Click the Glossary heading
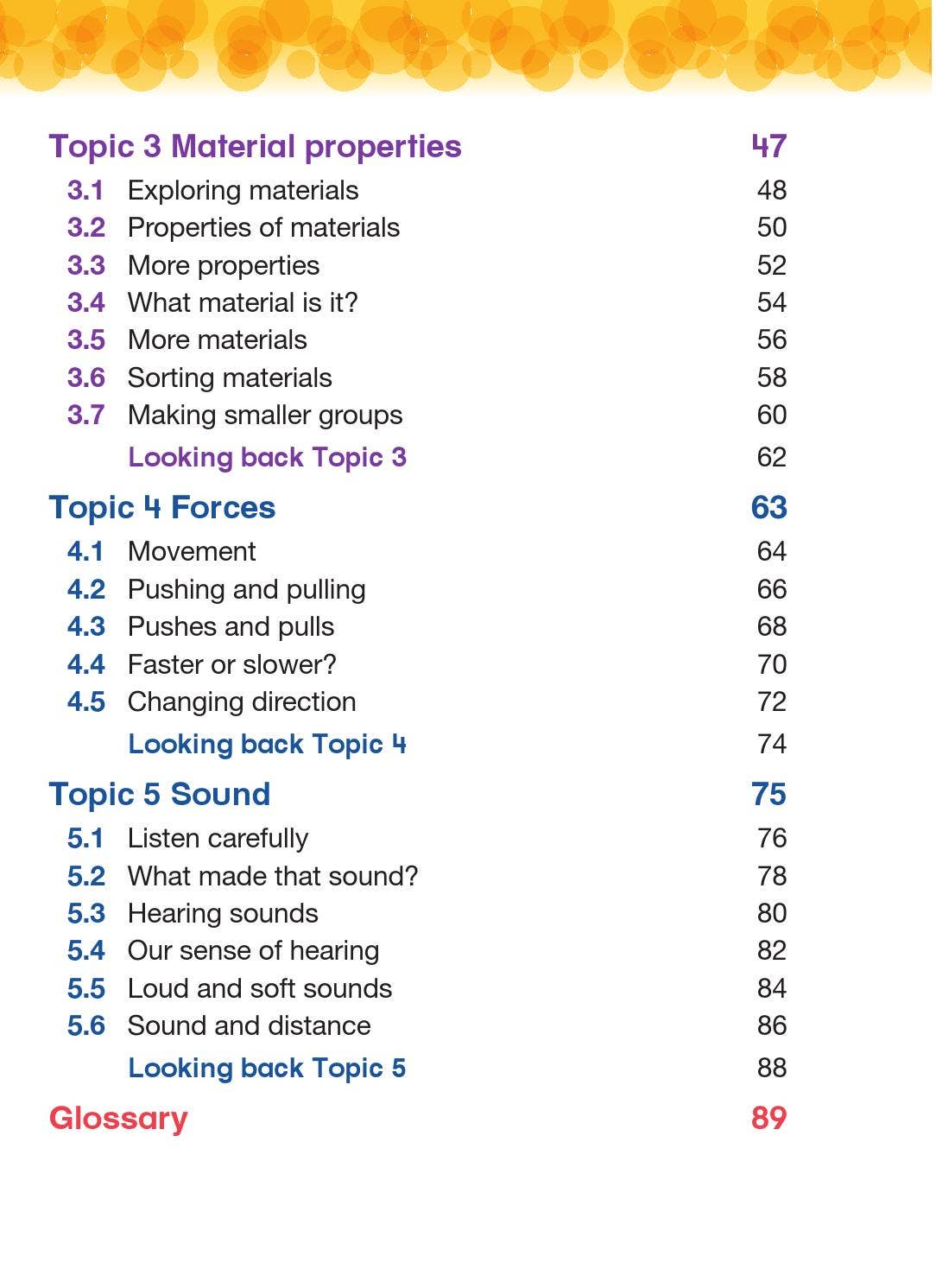This screenshot has height=1288, width=936. (118, 1119)
